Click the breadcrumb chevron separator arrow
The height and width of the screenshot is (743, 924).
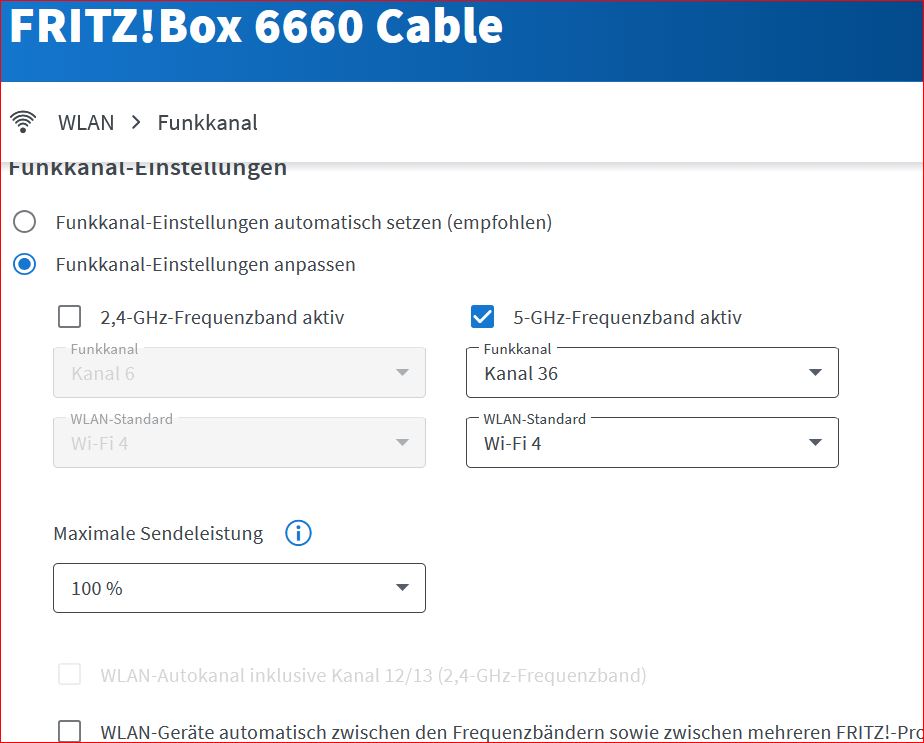[x=136, y=123]
